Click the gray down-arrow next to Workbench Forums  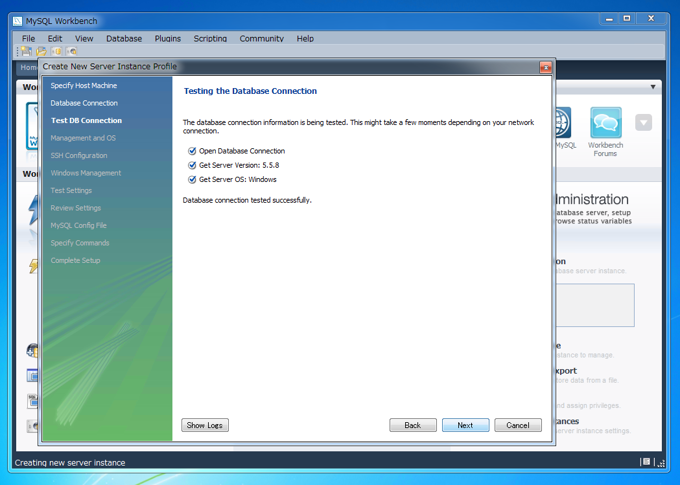[644, 123]
